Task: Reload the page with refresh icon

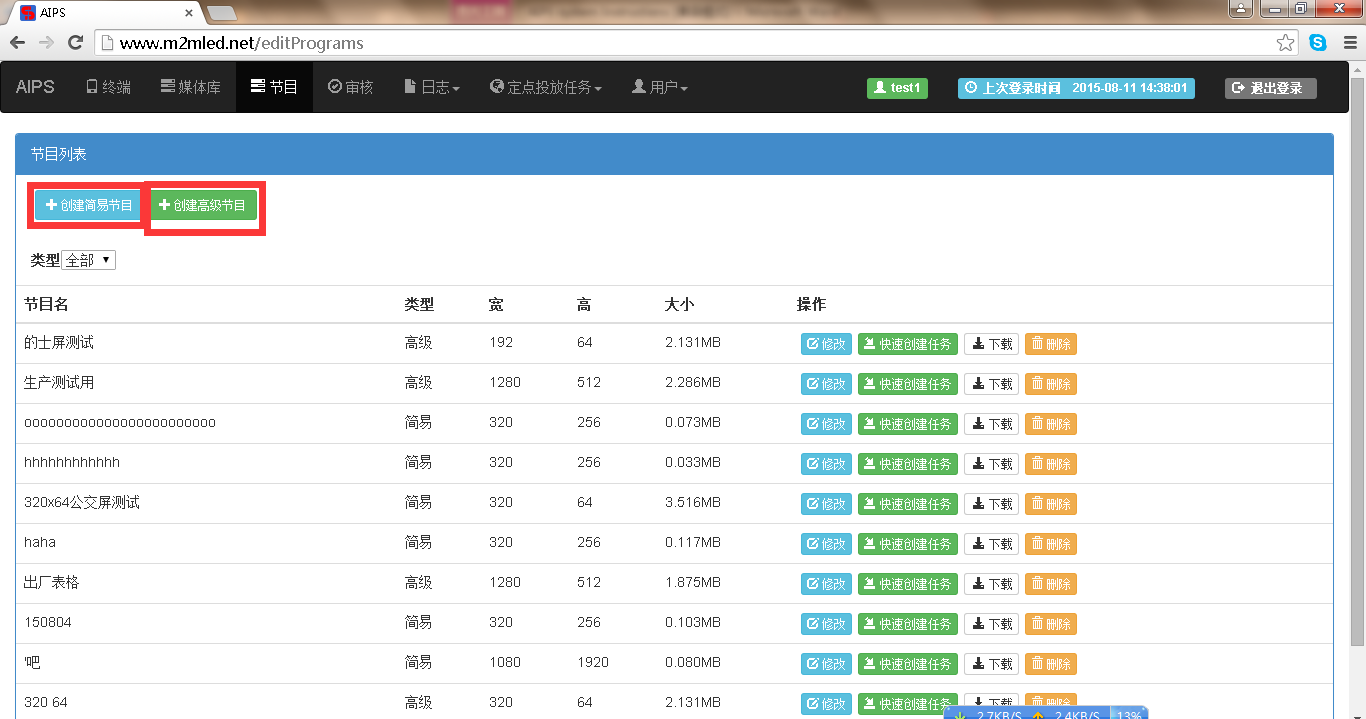Action: [x=75, y=43]
